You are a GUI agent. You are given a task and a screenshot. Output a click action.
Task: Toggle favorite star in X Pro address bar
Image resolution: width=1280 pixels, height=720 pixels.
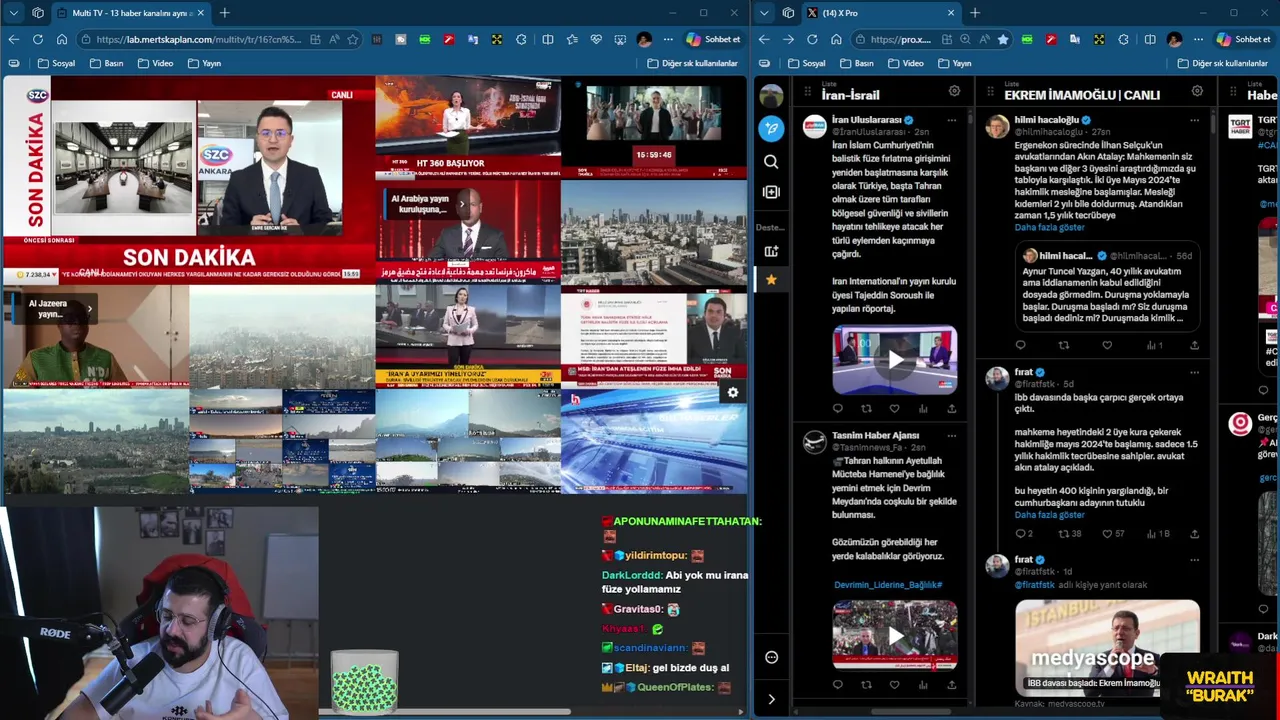coord(1002,39)
